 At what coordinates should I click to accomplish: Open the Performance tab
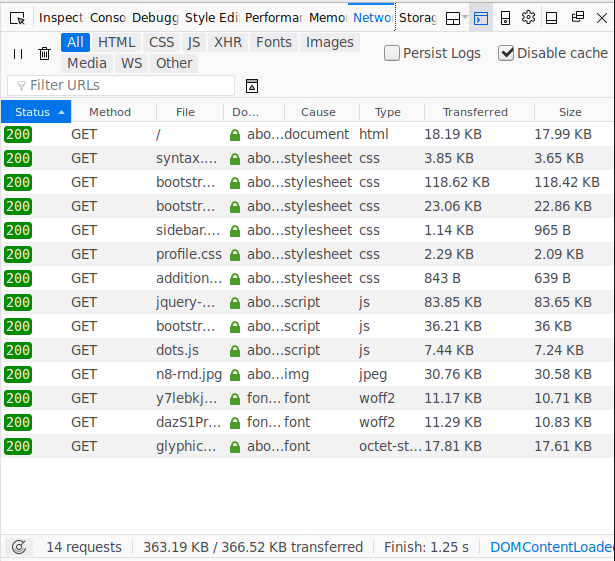273,18
